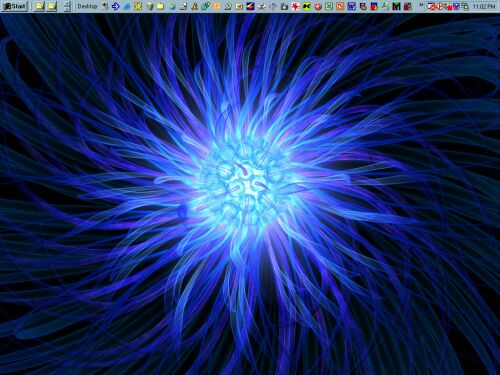Open the green chain-link shortcut icon

[206, 6]
